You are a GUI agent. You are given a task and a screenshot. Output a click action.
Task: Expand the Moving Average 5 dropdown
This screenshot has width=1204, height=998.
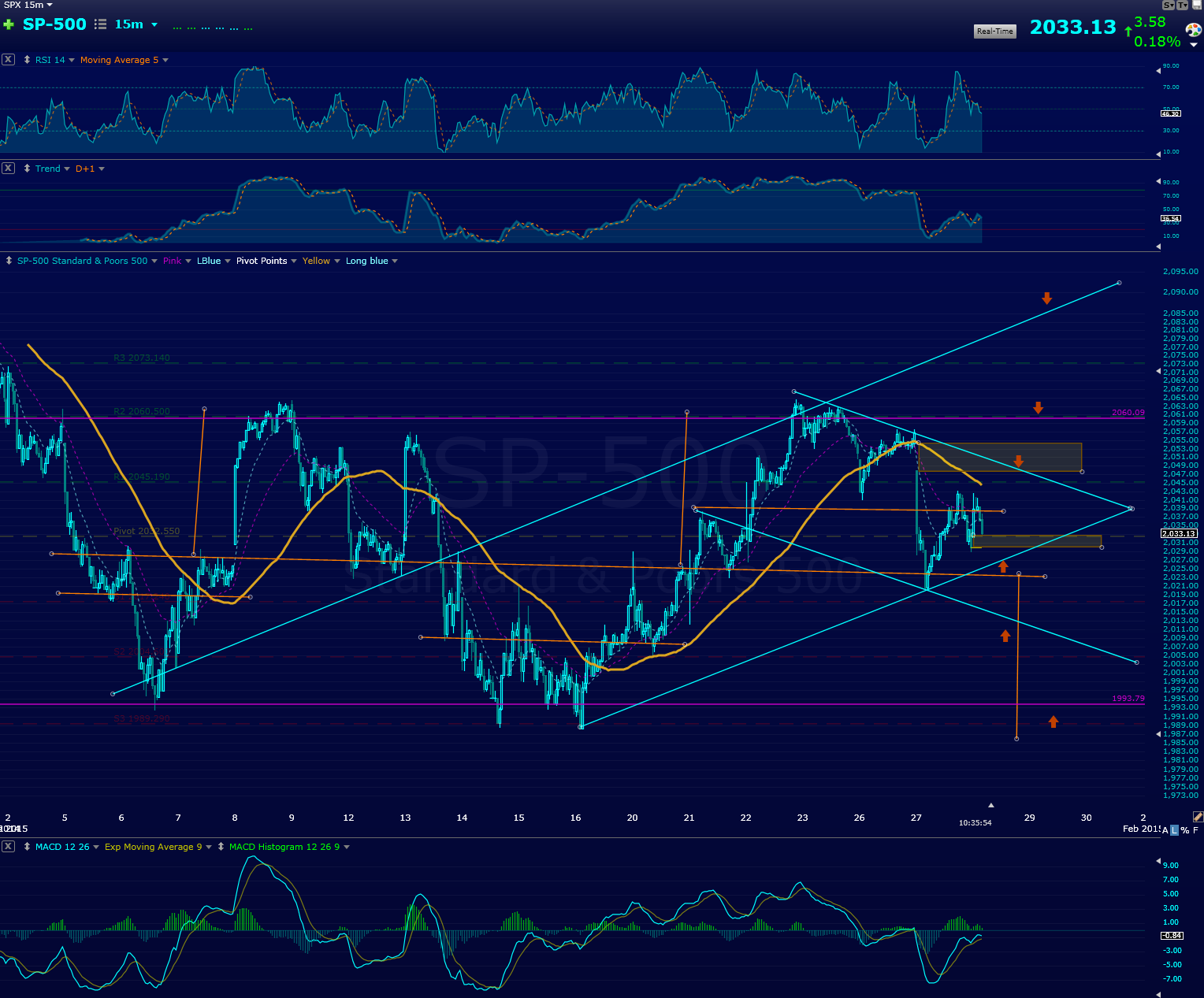pyautogui.click(x=165, y=60)
